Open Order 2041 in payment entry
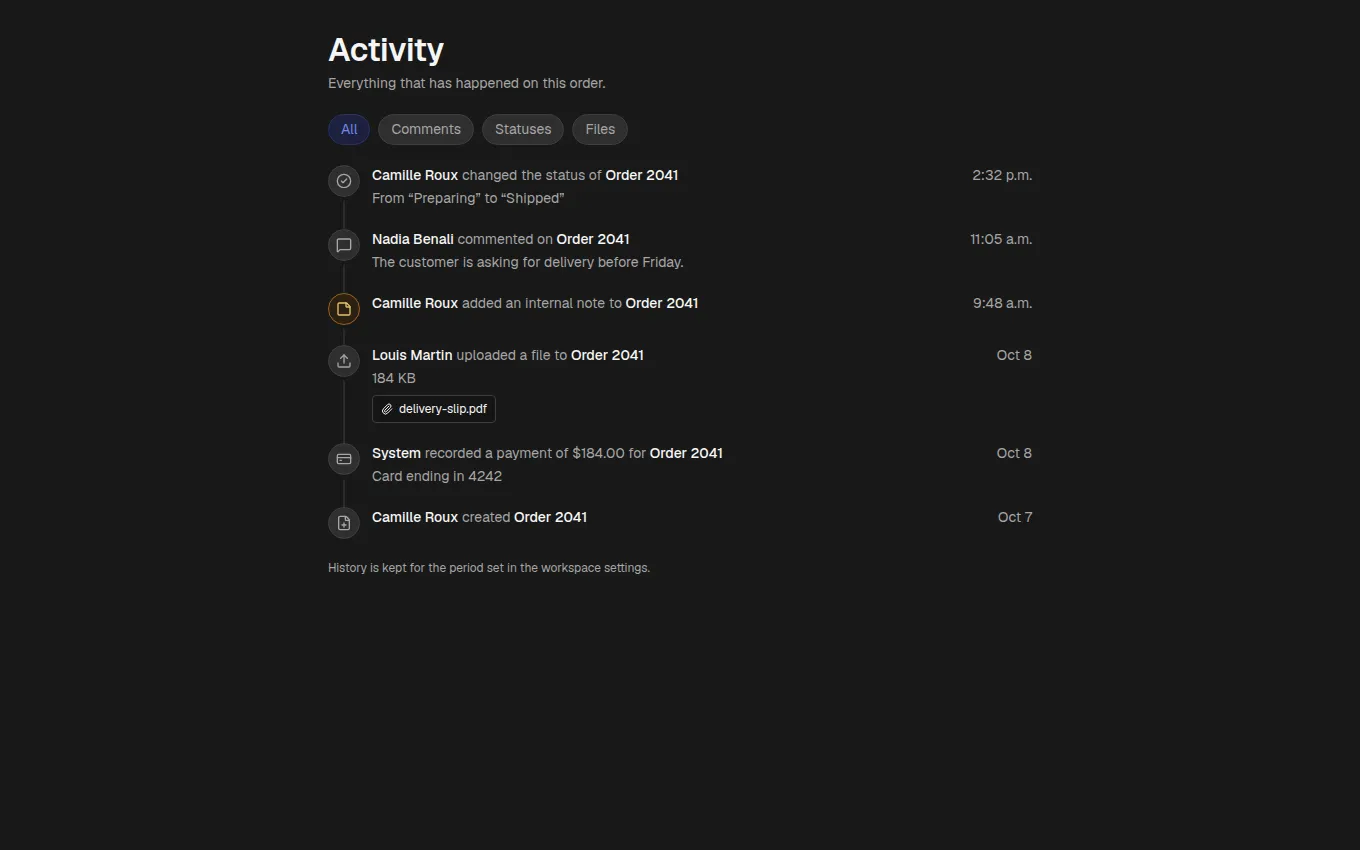 click(x=686, y=453)
